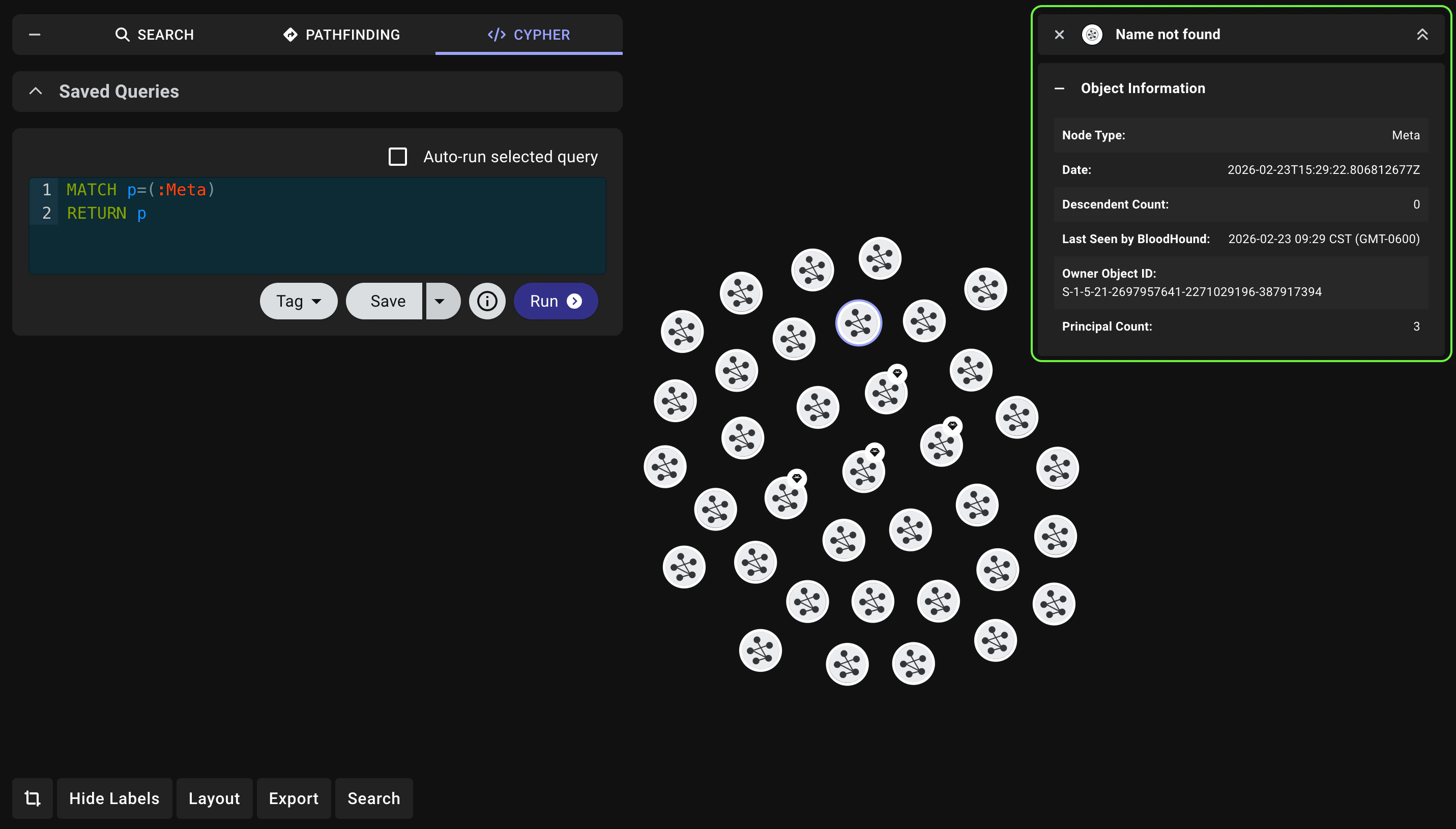Click the Node Type value Meta
This screenshot has height=829, width=1456.
click(x=1405, y=135)
